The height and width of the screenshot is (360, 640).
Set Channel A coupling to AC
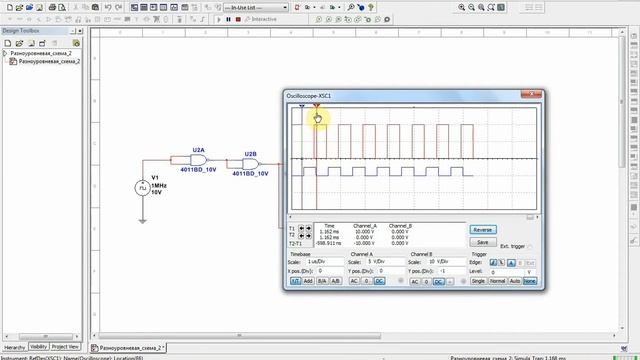[x=354, y=281]
